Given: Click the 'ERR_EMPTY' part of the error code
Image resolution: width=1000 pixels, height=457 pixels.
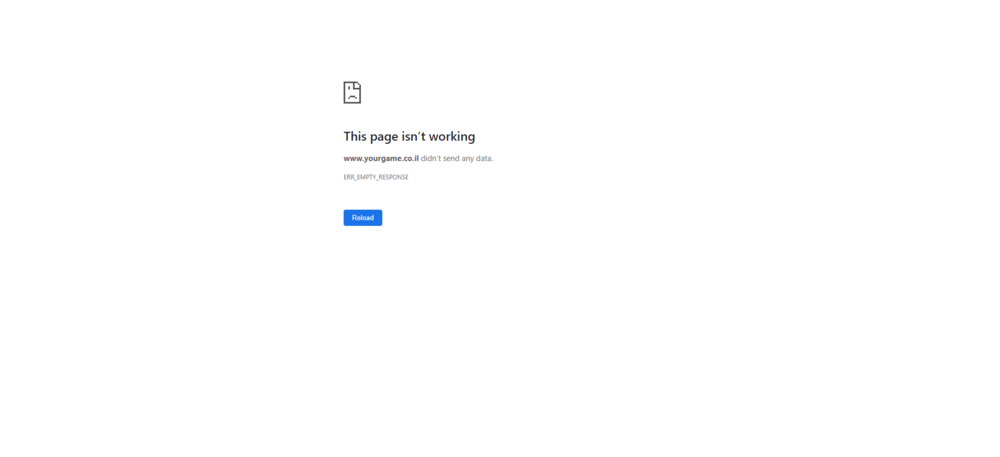Looking at the screenshot, I should 359,177.
